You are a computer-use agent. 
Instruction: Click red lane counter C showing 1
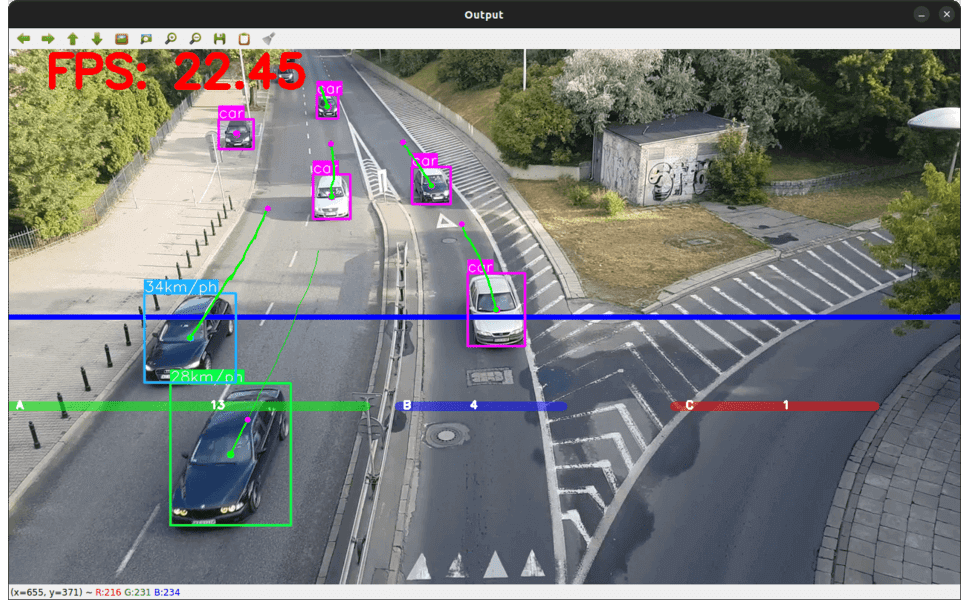[x=785, y=406]
